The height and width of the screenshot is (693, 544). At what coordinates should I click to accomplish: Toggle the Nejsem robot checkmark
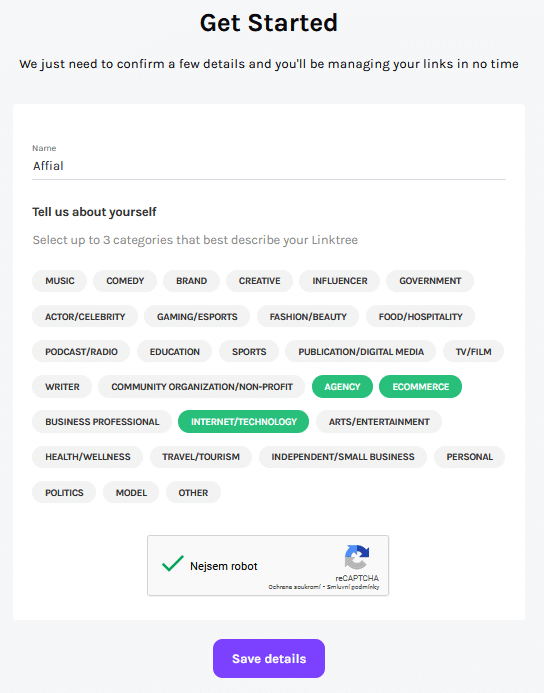coord(172,564)
